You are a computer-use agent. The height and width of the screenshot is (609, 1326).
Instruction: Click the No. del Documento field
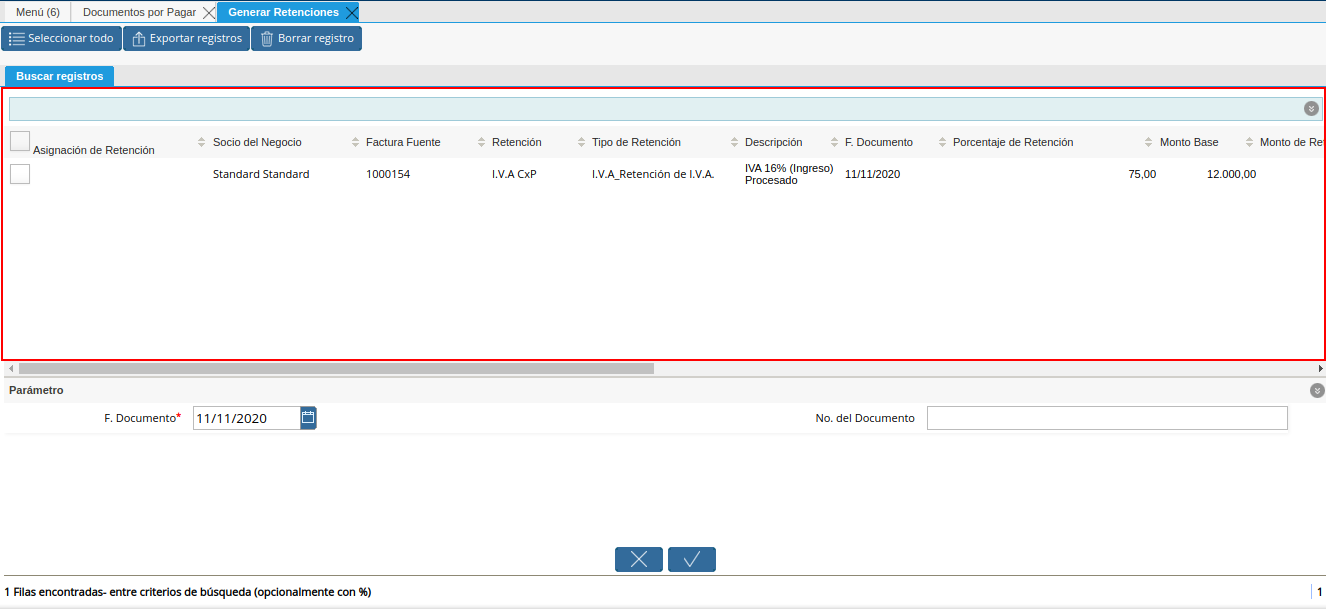click(1107, 418)
